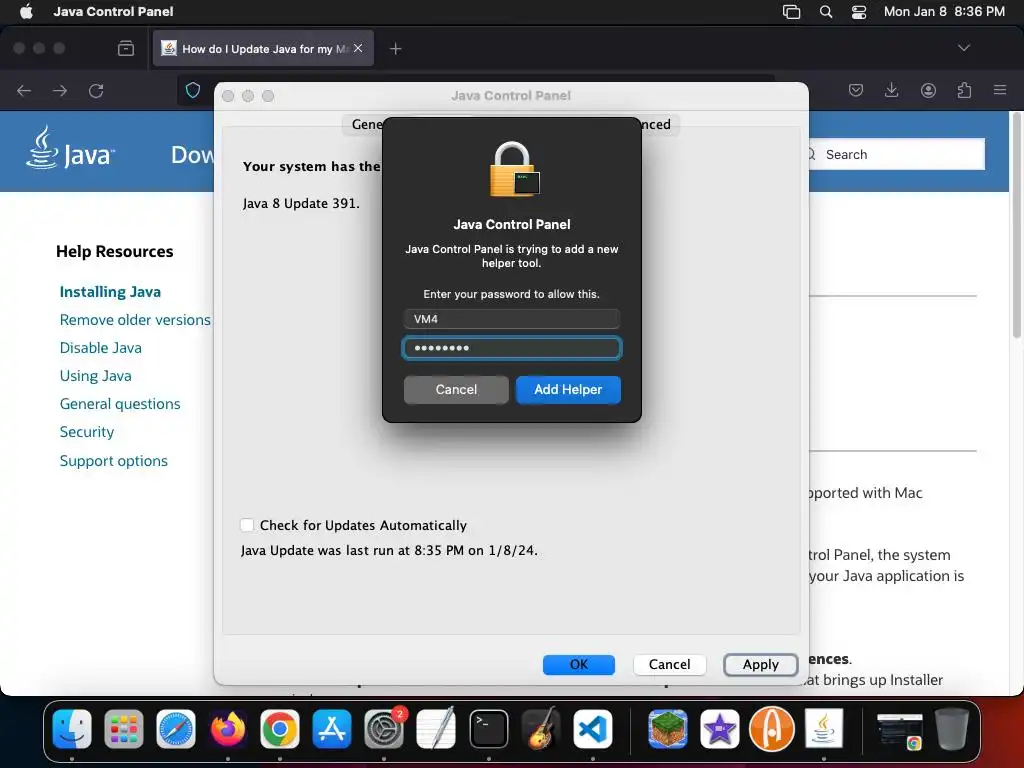The height and width of the screenshot is (768, 1024).
Task: Click the tracking protection shield icon
Action: (193, 90)
